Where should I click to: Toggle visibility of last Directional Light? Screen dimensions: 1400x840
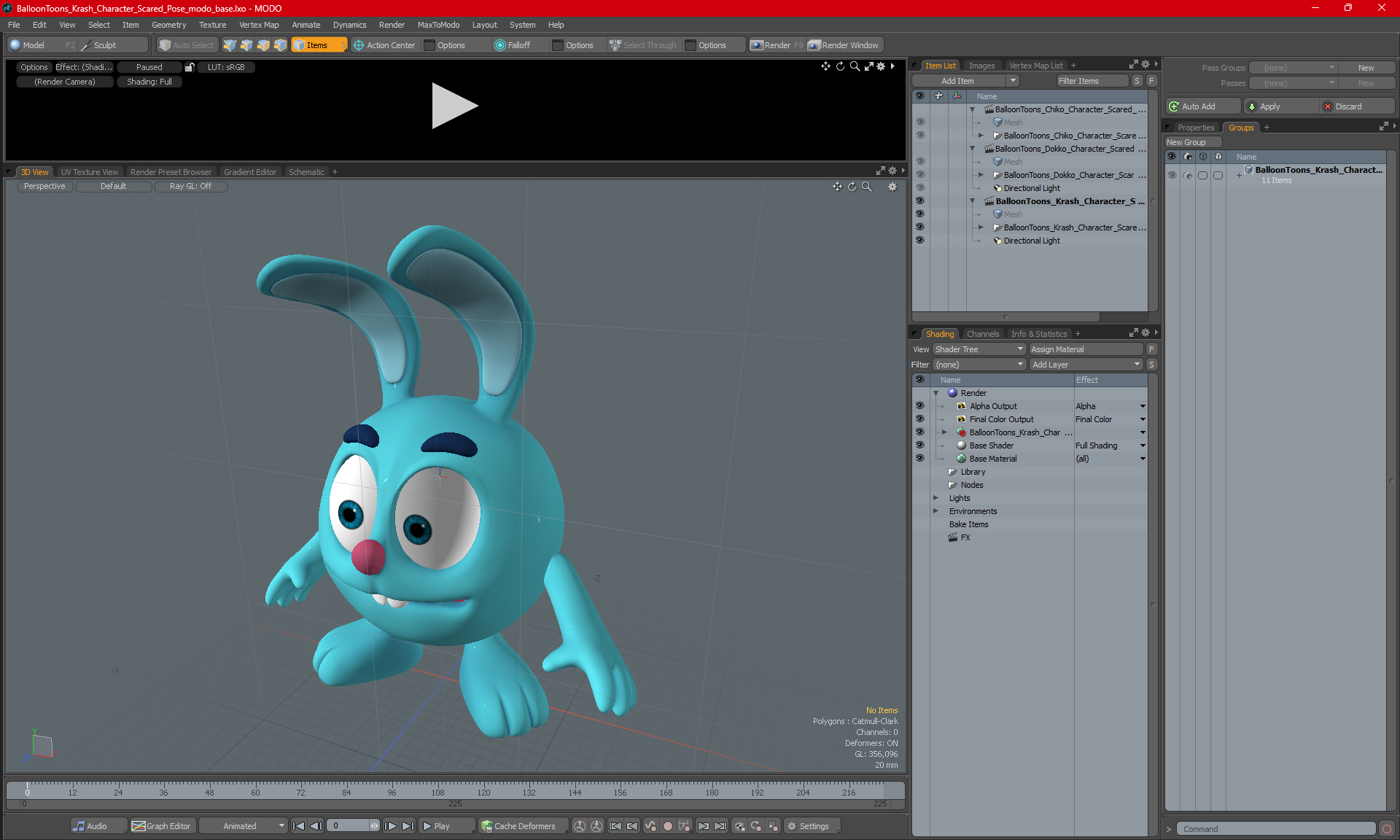pyautogui.click(x=920, y=240)
